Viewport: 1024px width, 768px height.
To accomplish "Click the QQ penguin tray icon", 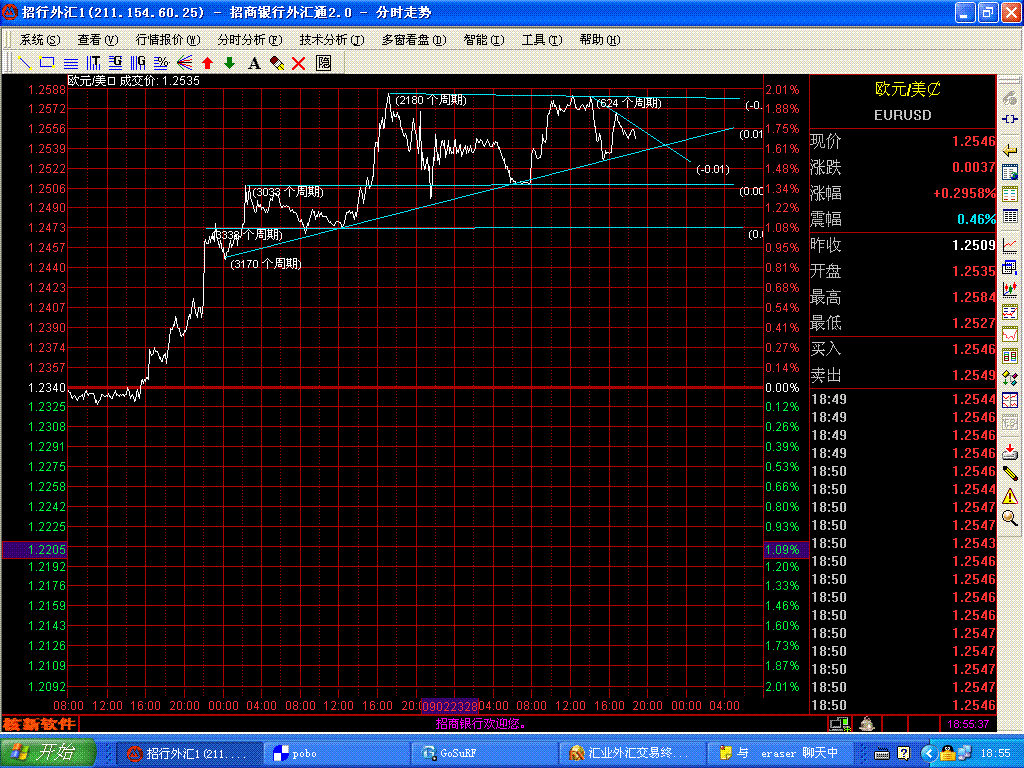I will pyautogui.click(x=948, y=754).
